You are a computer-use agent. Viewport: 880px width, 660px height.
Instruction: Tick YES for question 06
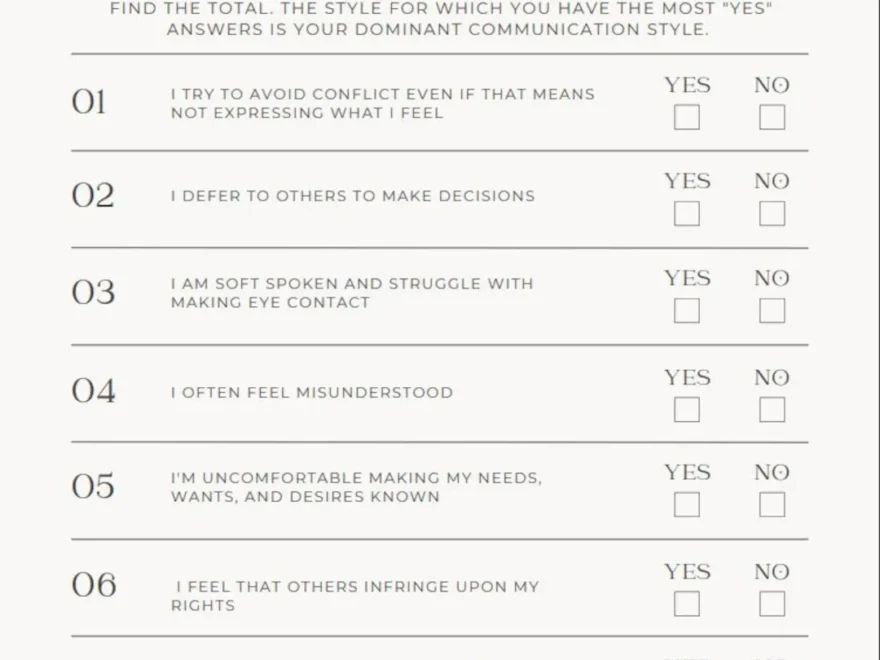tap(686, 604)
